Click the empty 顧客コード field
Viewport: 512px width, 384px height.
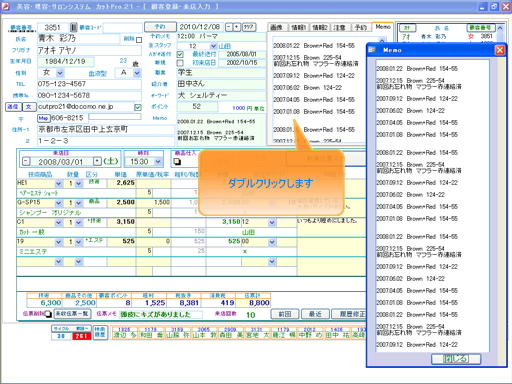123,27
